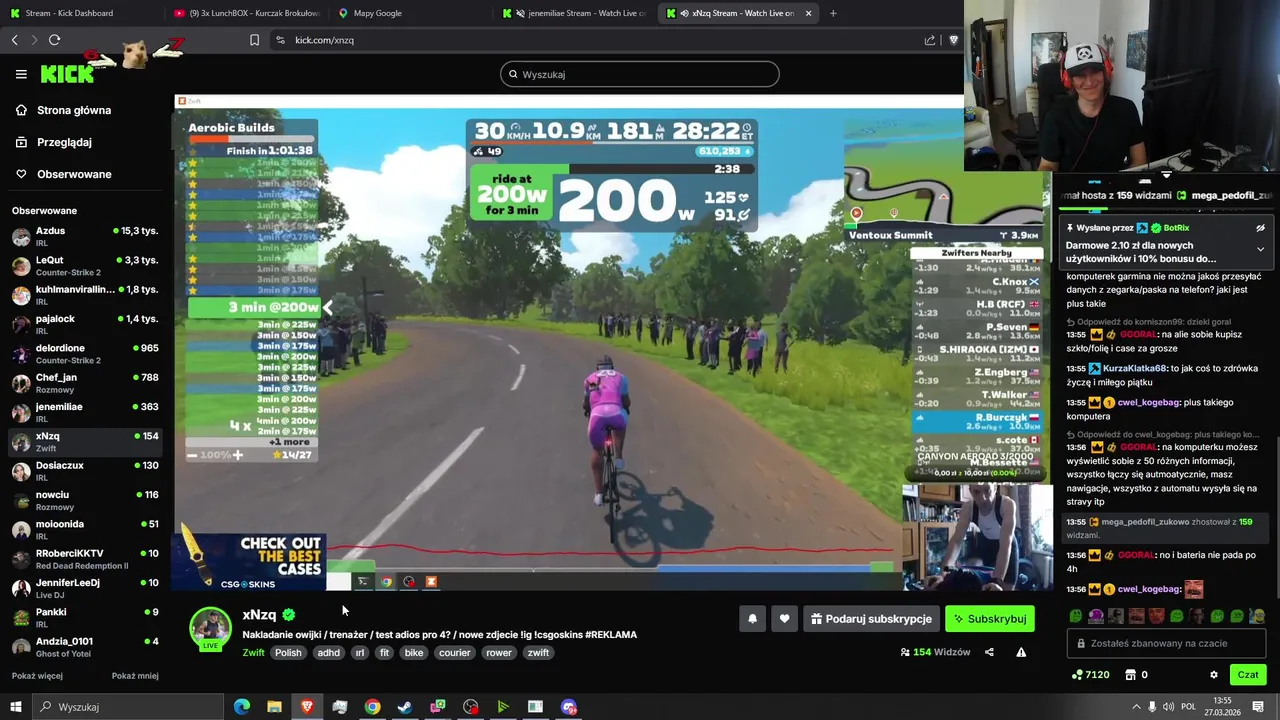Switch to the jenemiliae Stream tab

pos(575,13)
